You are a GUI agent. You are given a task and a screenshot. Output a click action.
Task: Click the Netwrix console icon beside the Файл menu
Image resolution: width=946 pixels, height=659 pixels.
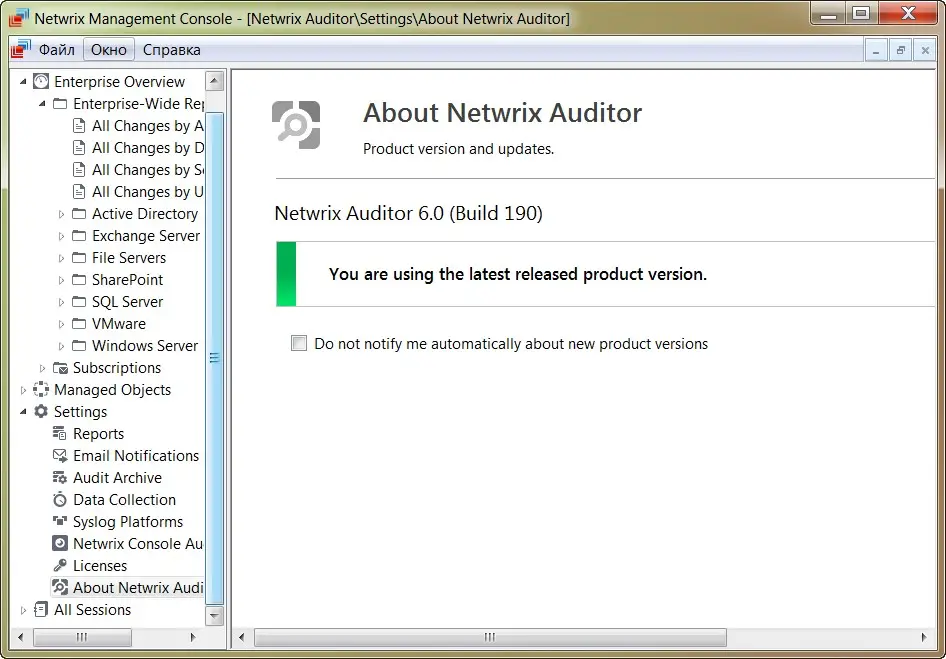tap(21, 49)
